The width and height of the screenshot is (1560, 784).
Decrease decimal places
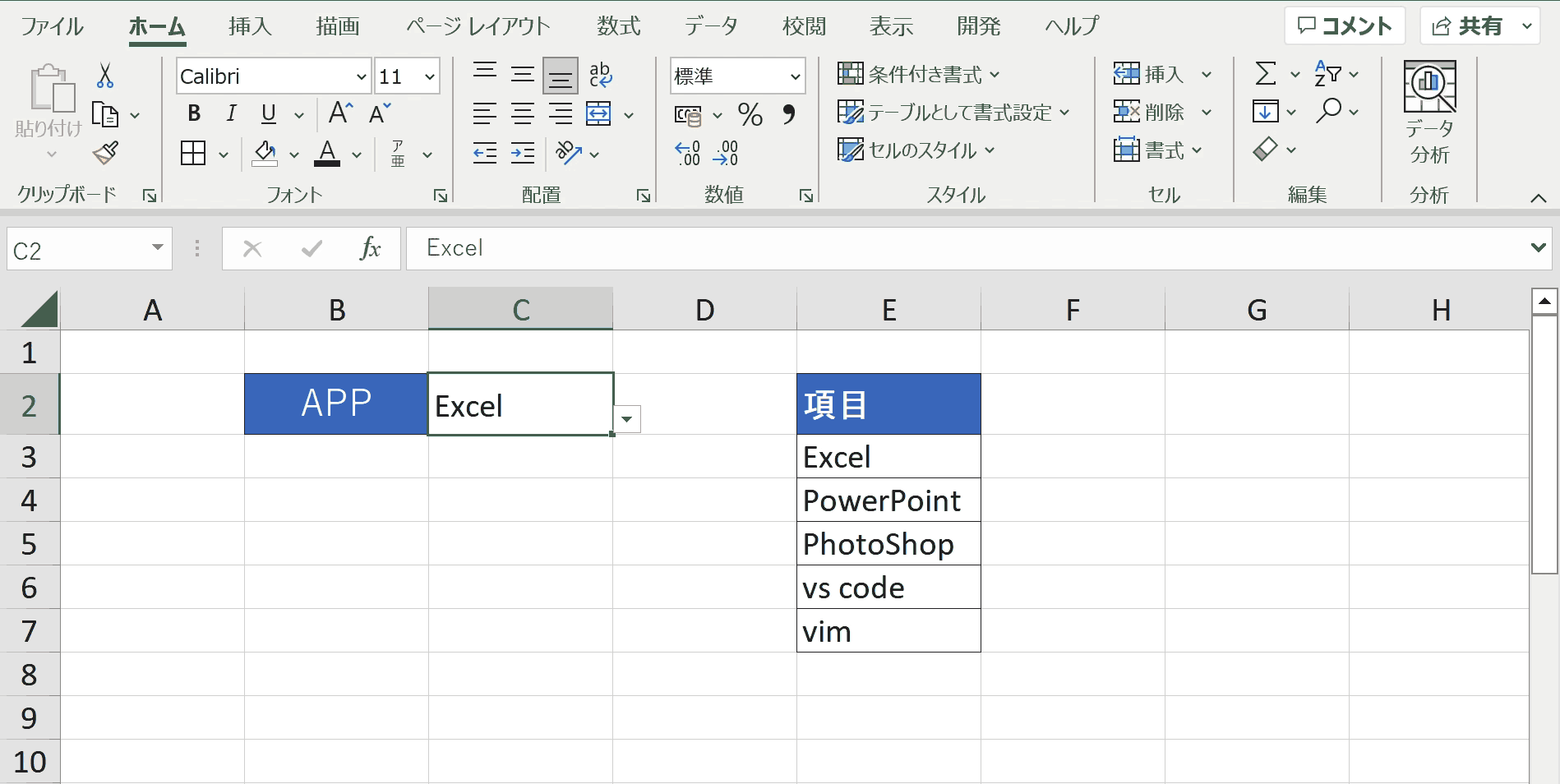pos(726,153)
